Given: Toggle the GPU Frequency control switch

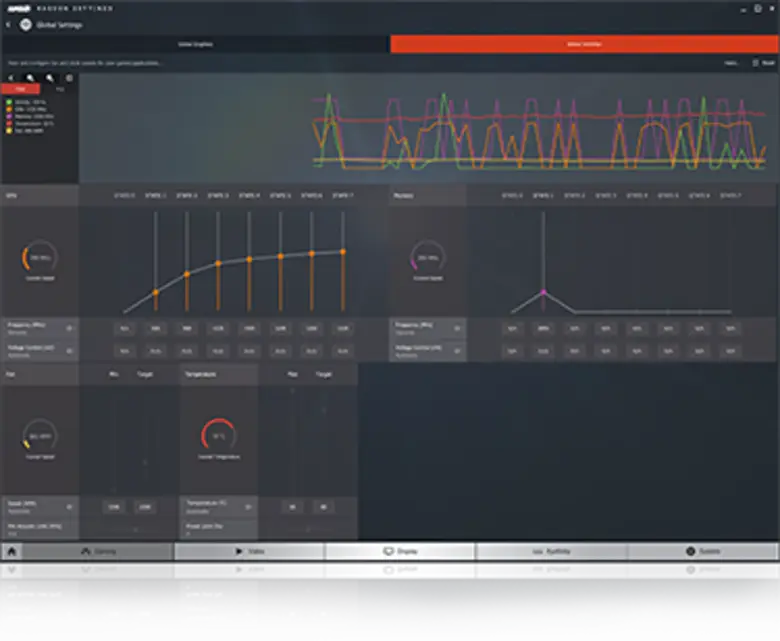Looking at the screenshot, I should point(69,327).
